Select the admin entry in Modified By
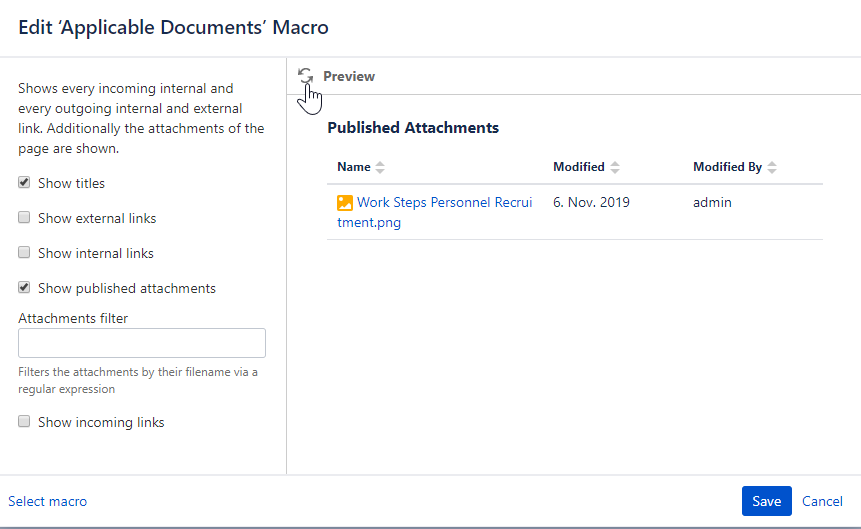This screenshot has height=529, width=861. pyautogui.click(x=712, y=203)
